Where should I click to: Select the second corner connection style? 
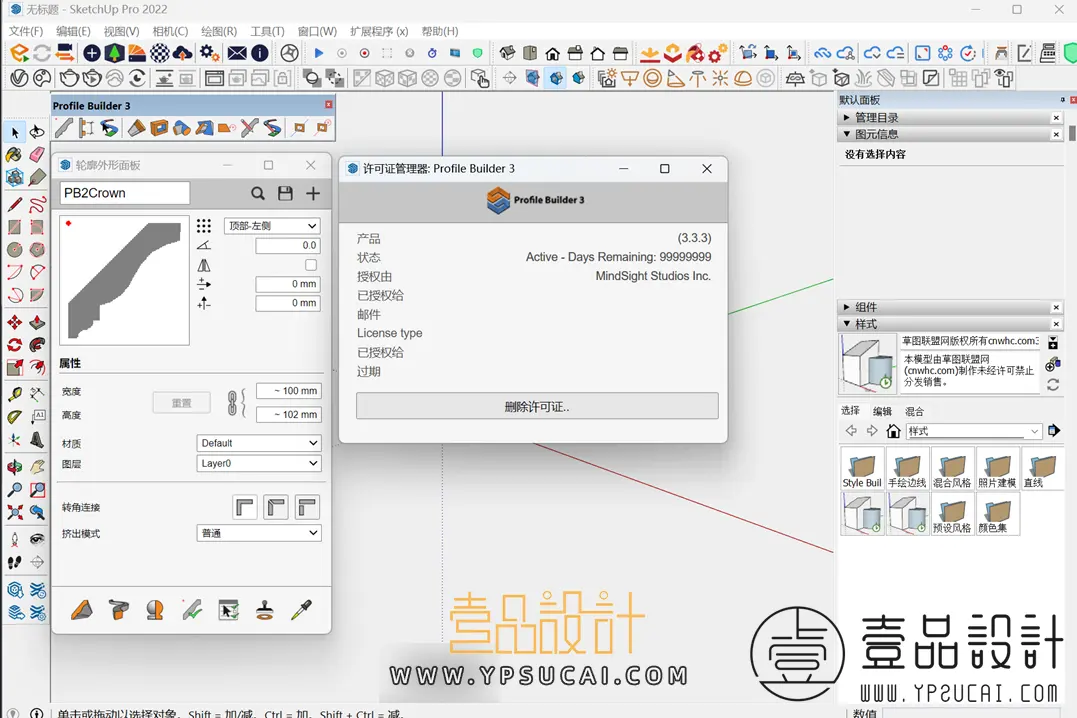(275, 508)
